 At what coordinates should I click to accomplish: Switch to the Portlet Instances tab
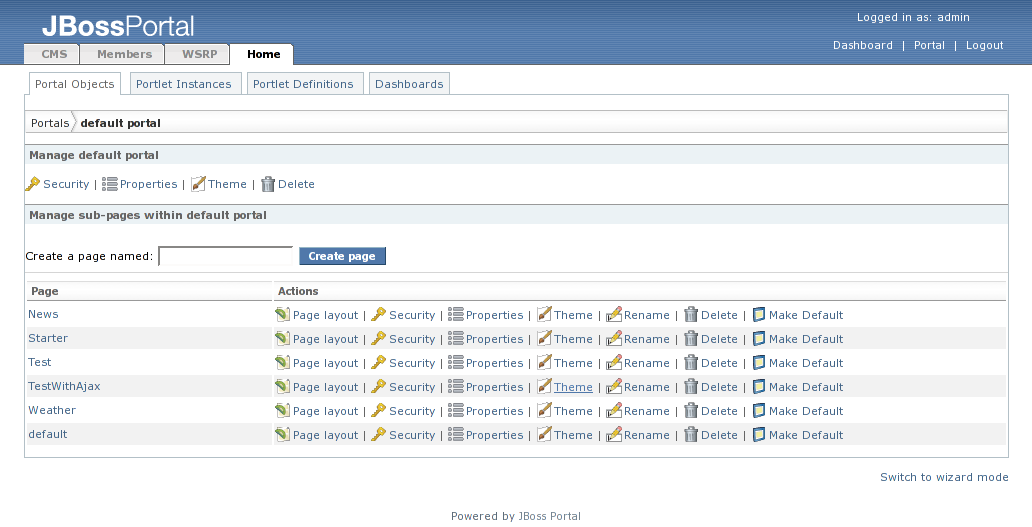click(x=184, y=84)
